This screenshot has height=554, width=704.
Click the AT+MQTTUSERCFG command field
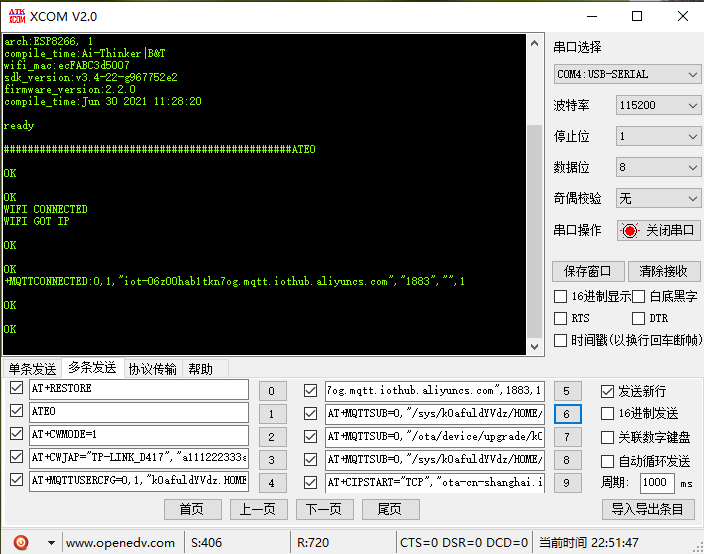point(139,481)
